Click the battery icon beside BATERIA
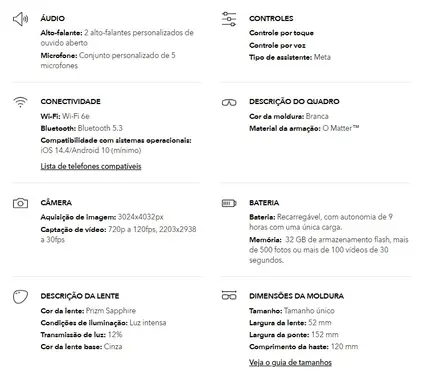 tap(229, 203)
